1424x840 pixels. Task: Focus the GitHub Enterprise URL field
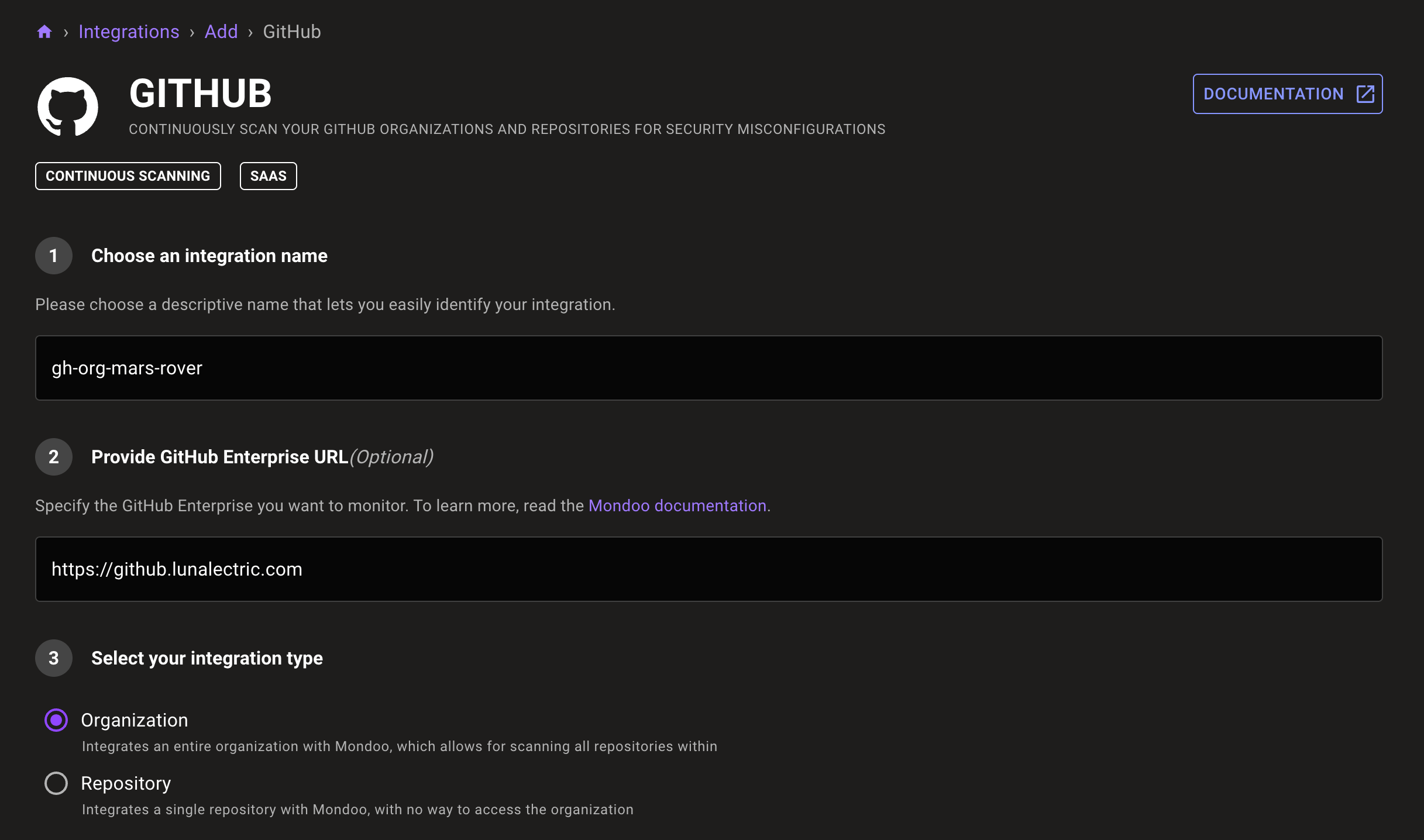point(708,569)
